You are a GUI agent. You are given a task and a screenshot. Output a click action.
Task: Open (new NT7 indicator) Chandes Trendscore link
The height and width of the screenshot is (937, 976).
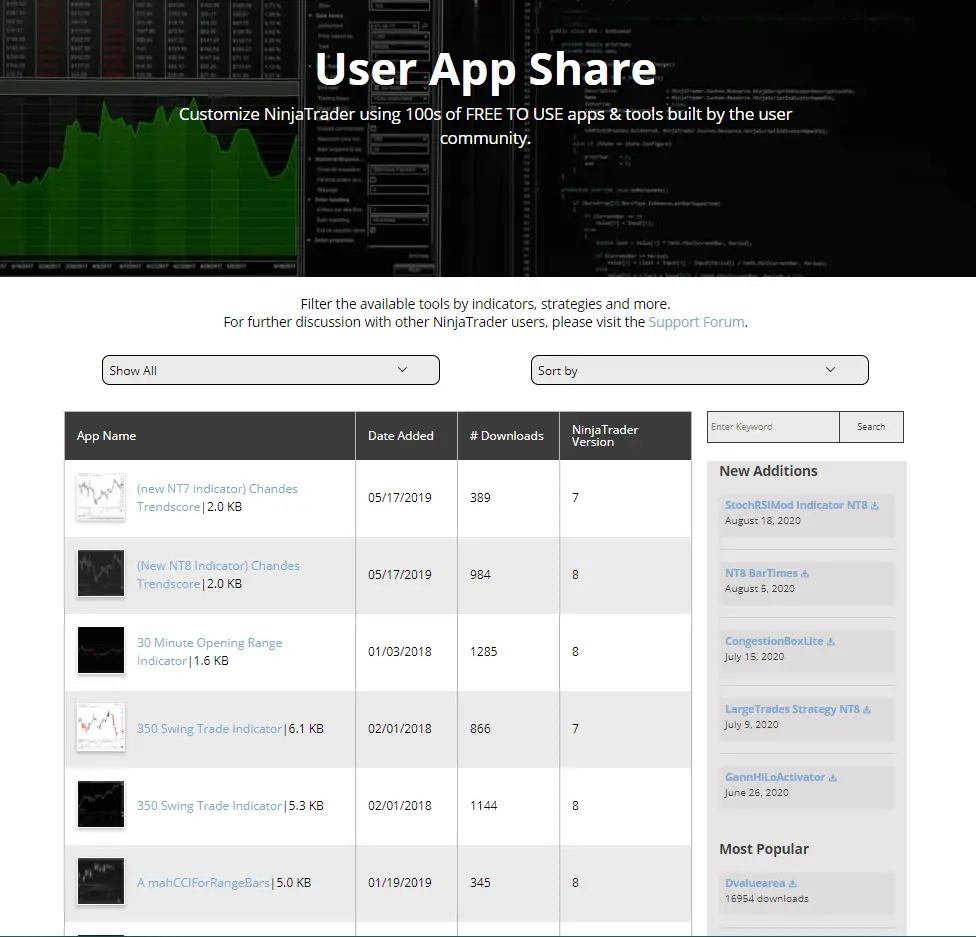point(217,497)
